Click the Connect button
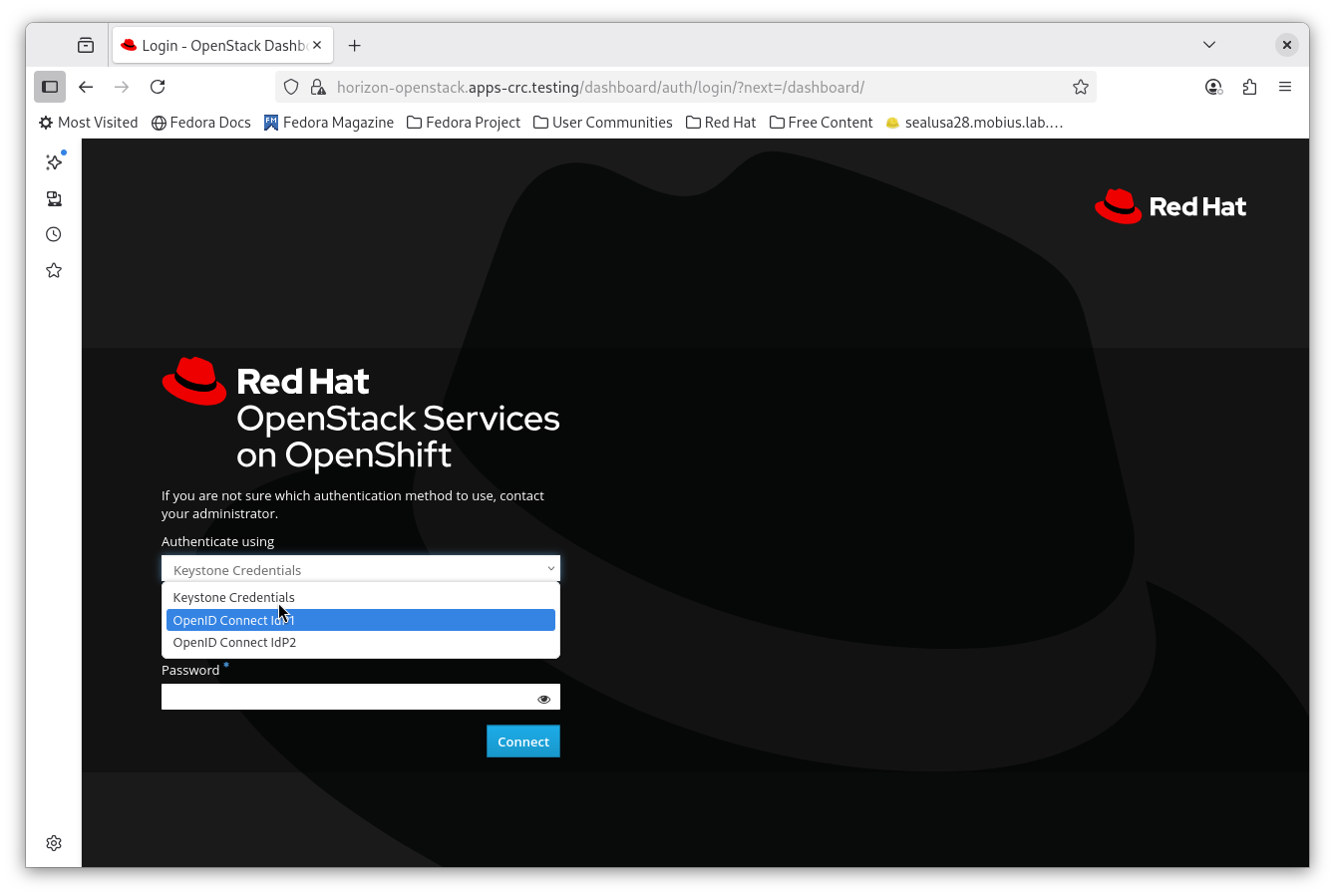Screen dimensions: 1335x896 (523, 742)
